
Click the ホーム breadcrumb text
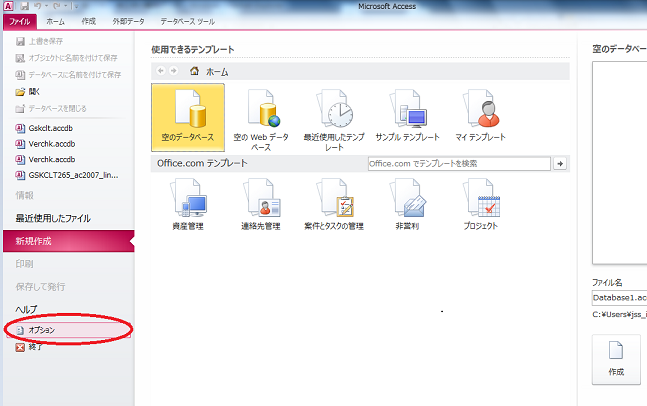point(217,72)
